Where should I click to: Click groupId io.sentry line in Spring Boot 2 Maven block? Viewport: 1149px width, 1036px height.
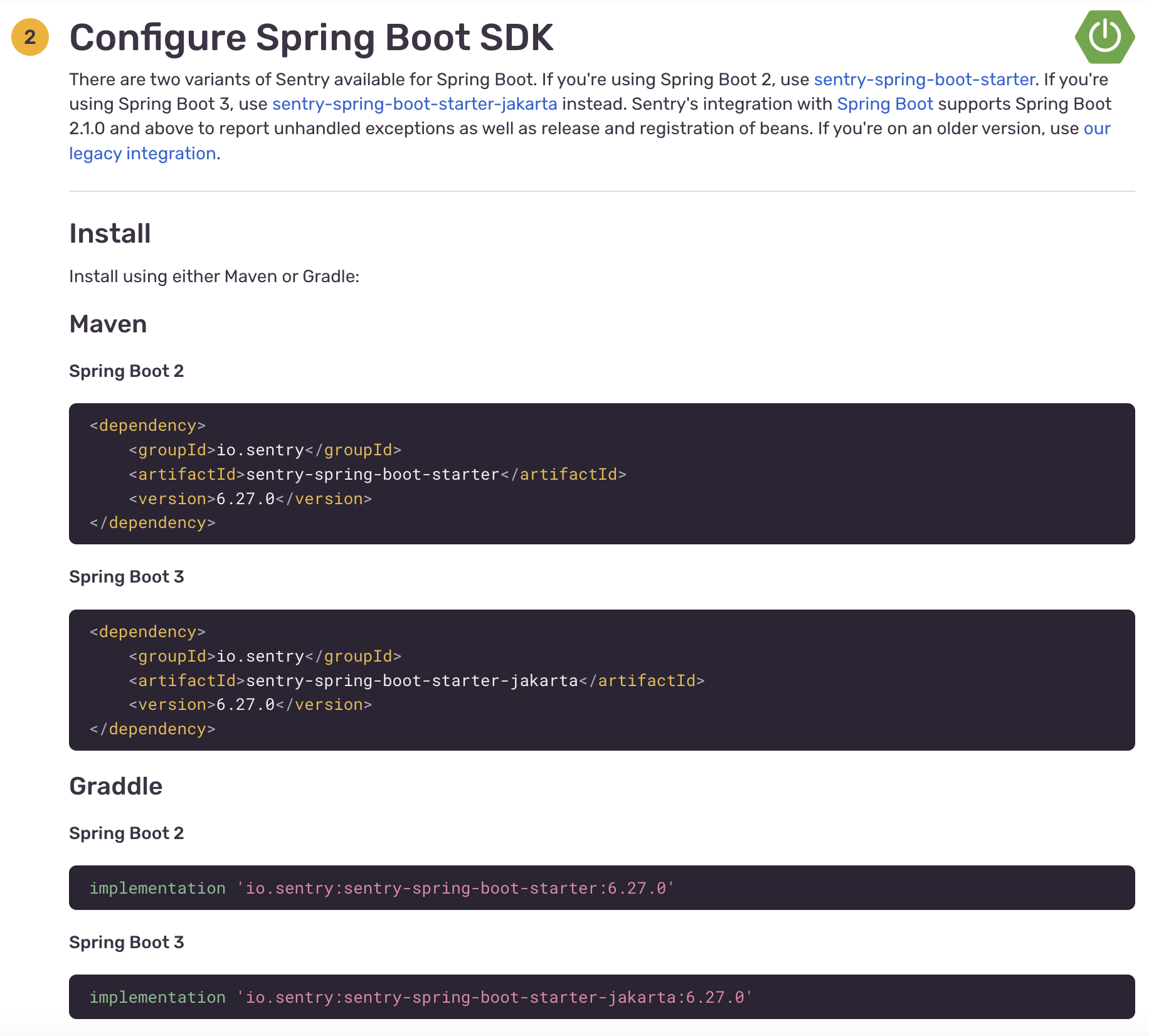pos(265,450)
